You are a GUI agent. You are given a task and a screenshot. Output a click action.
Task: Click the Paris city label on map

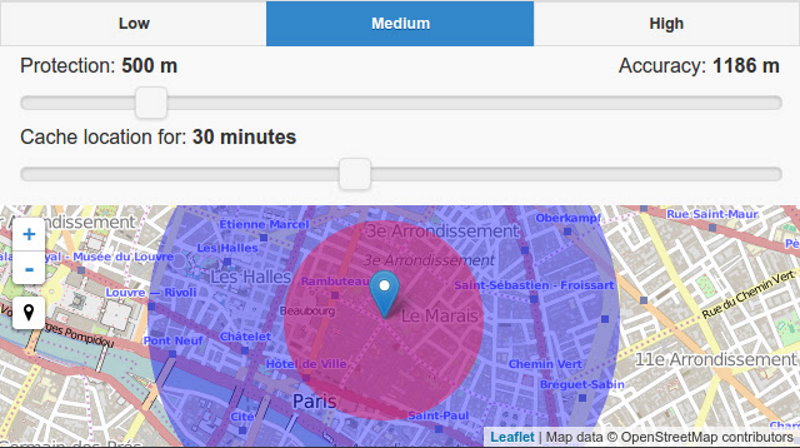pyautogui.click(x=314, y=401)
